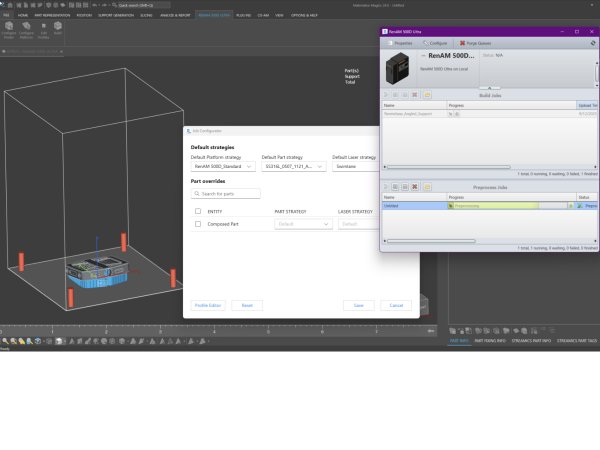Open the Profile Editor button
This screenshot has width=600, height=450.
(x=209, y=305)
